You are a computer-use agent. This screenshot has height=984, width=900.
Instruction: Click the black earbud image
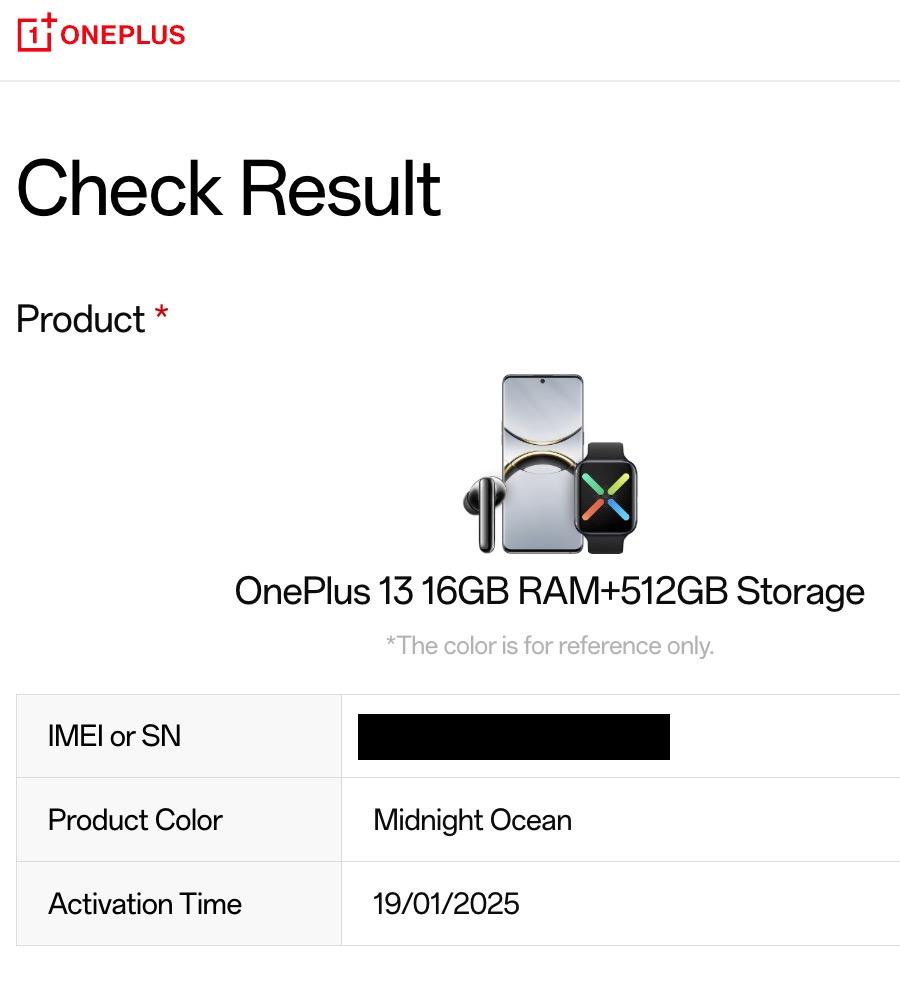pyautogui.click(x=481, y=510)
